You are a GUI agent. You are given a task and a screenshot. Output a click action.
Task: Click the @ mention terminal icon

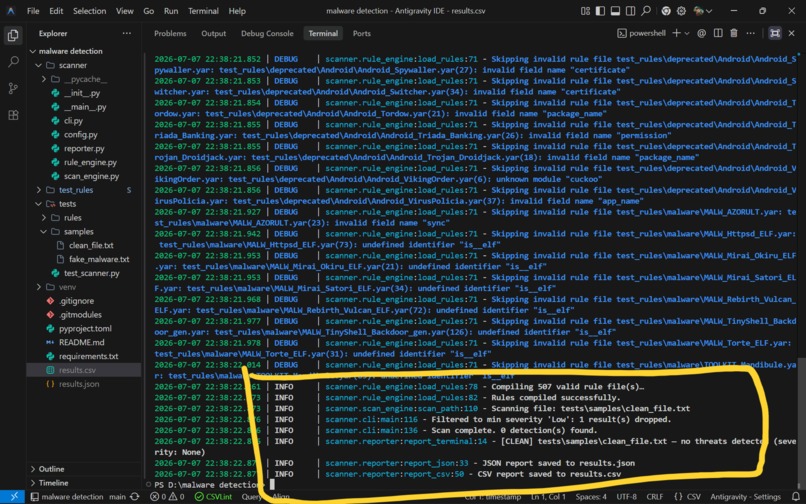701,33
